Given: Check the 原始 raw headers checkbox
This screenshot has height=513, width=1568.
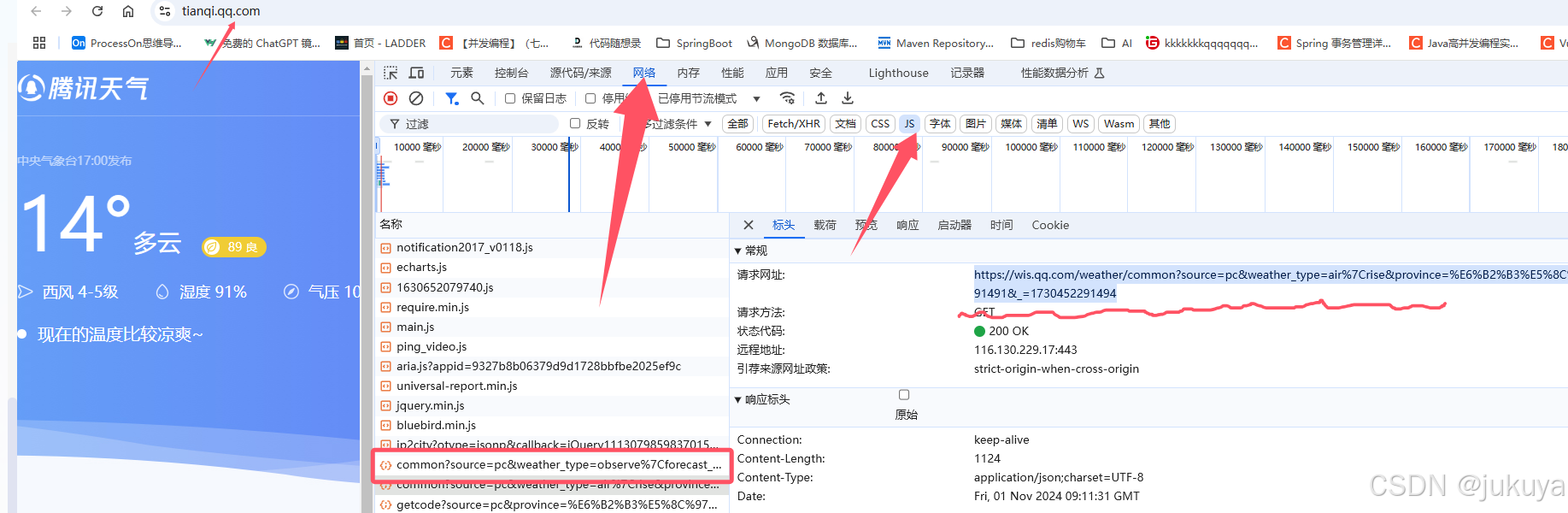Looking at the screenshot, I should 904,395.
